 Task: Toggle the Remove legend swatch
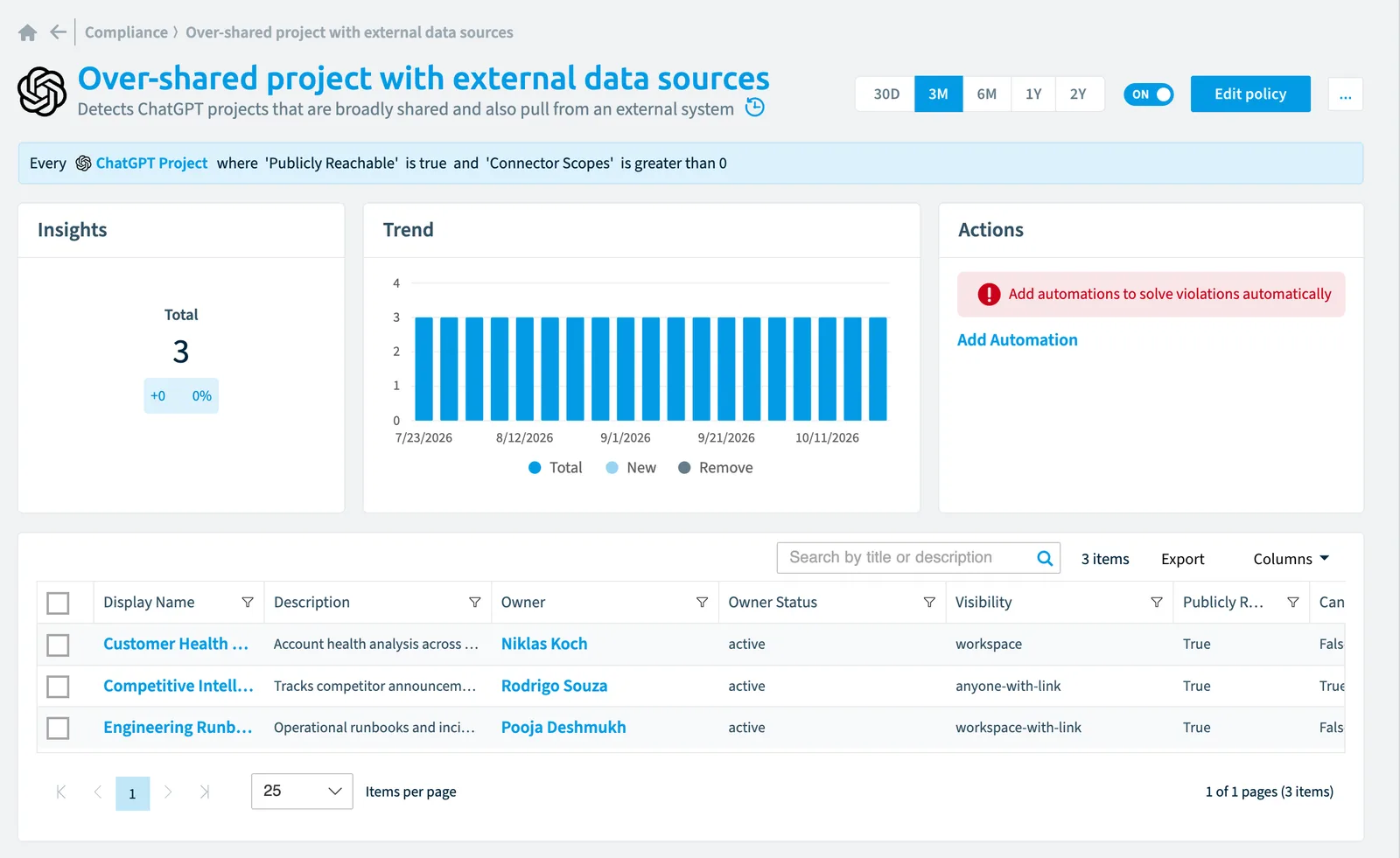tap(684, 468)
